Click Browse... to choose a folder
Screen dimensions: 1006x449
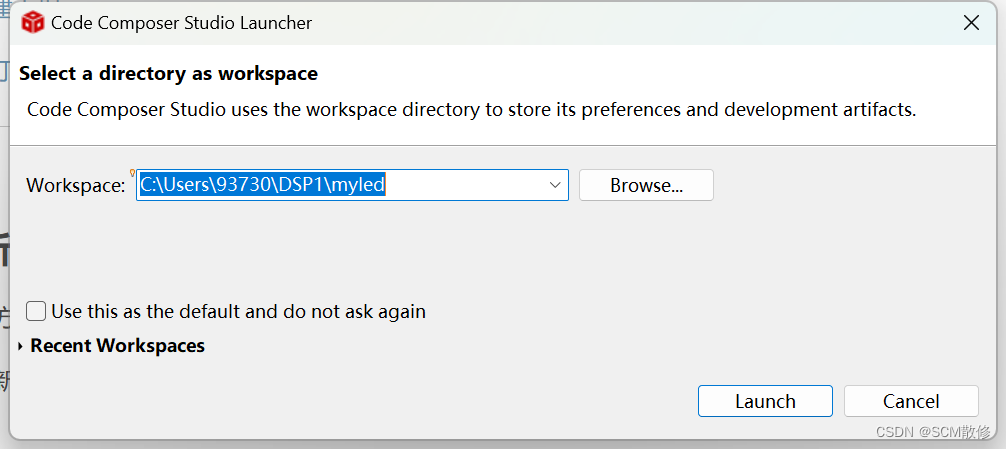click(646, 185)
